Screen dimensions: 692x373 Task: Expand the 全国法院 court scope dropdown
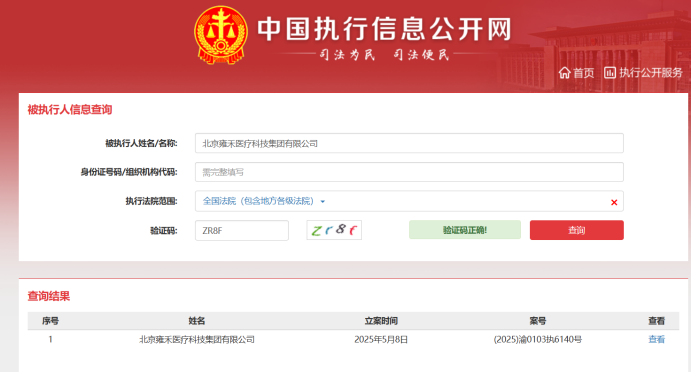(x=263, y=201)
